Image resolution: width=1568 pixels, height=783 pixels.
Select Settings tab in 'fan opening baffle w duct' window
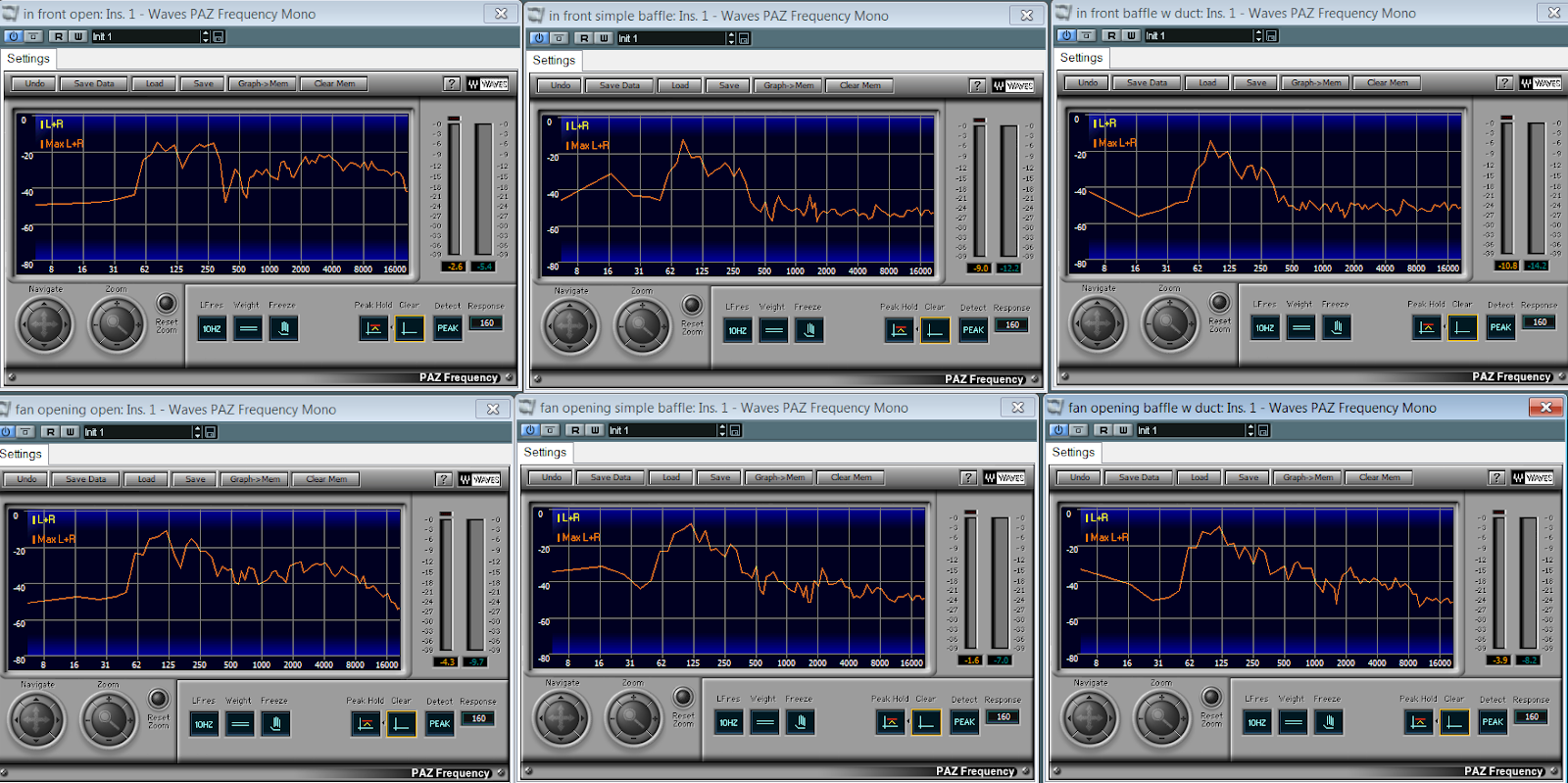pyautogui.click(x=1073, y=453)
